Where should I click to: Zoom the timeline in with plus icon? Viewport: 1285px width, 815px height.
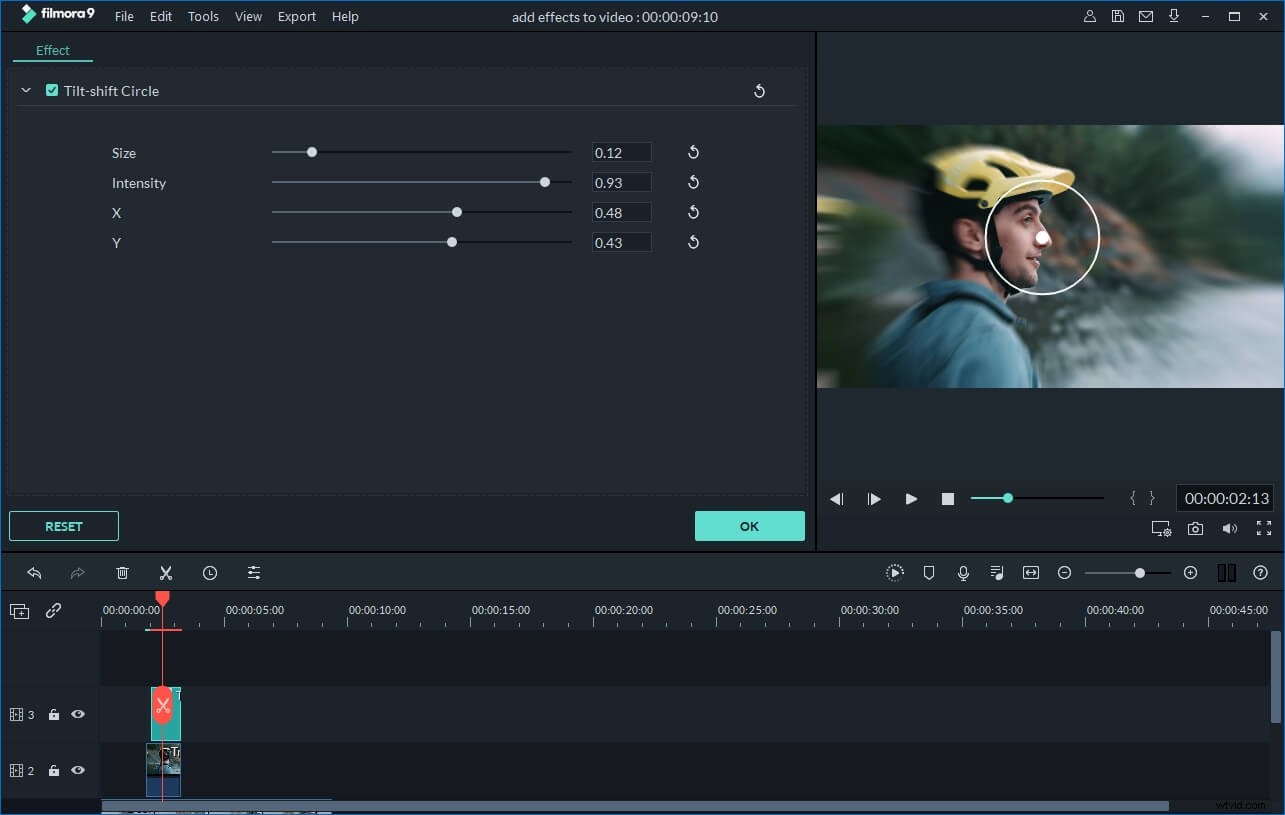tap(1190, 572)
